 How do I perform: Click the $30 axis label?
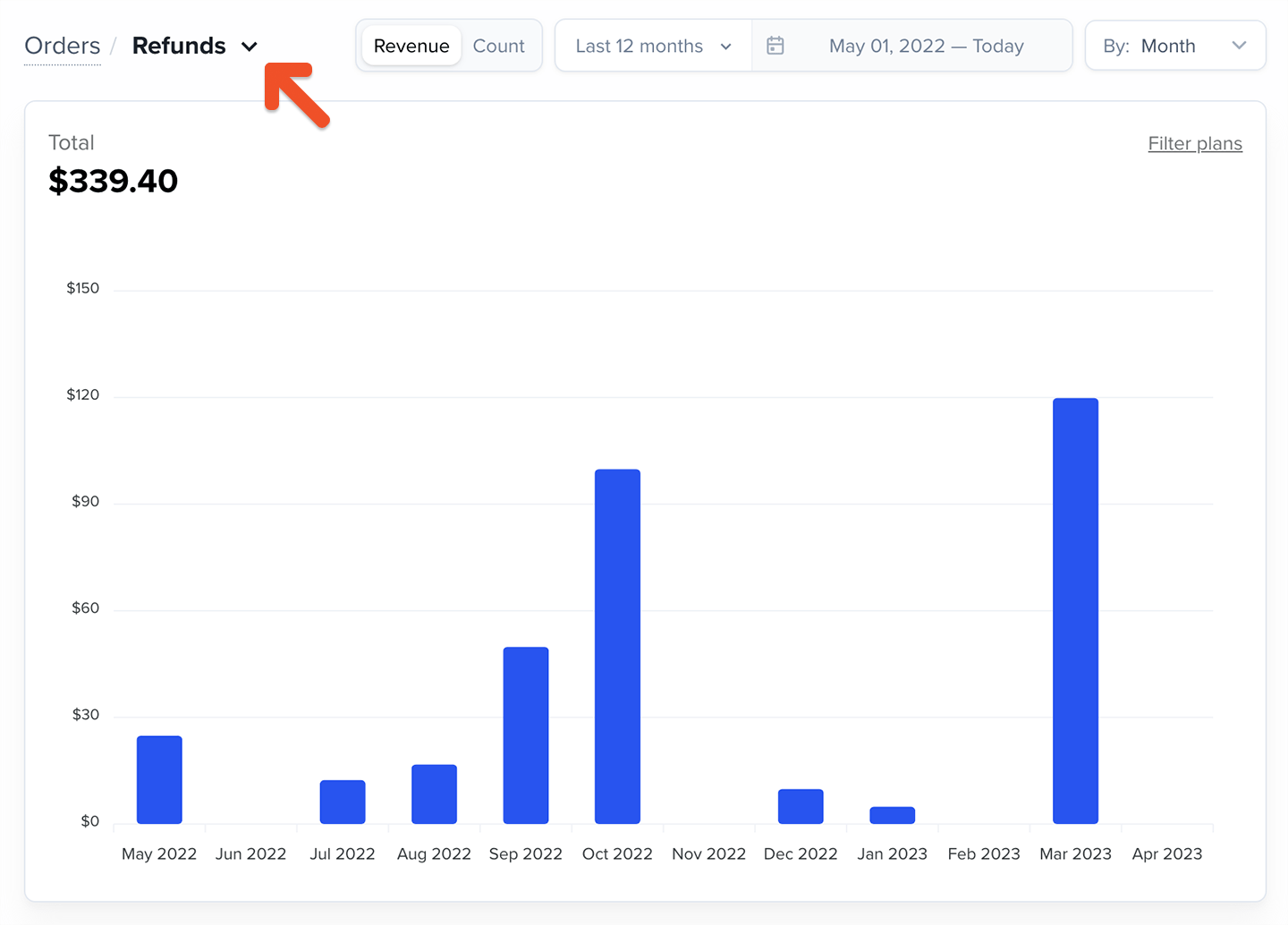click(86, 715)
